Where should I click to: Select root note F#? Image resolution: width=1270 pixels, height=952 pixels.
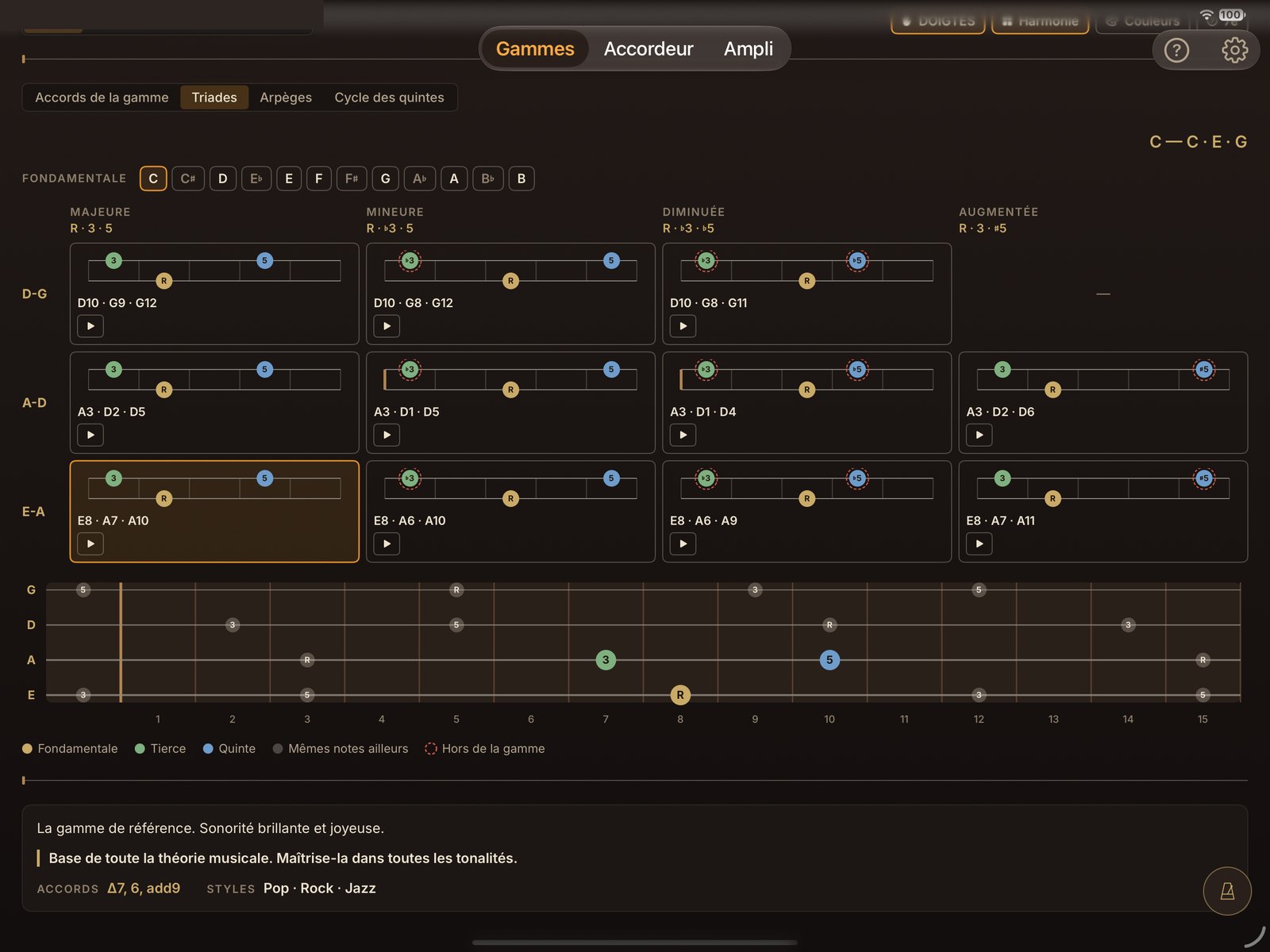352,178
